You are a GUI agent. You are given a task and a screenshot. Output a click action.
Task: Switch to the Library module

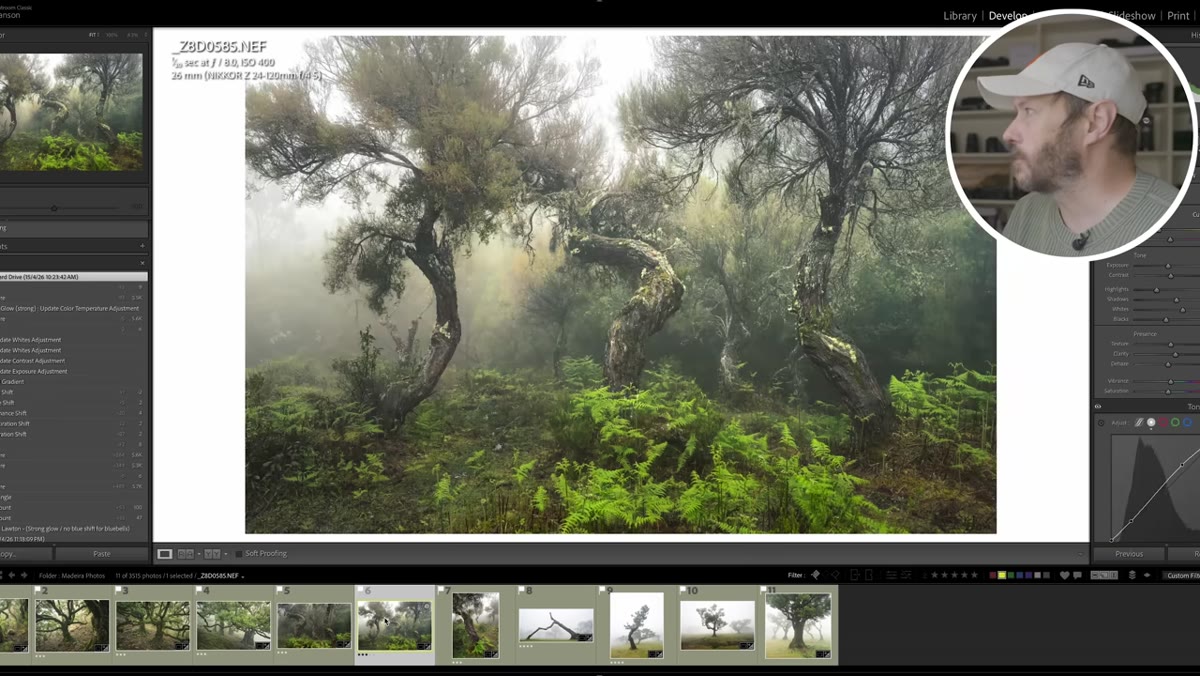tap(960, 16)
